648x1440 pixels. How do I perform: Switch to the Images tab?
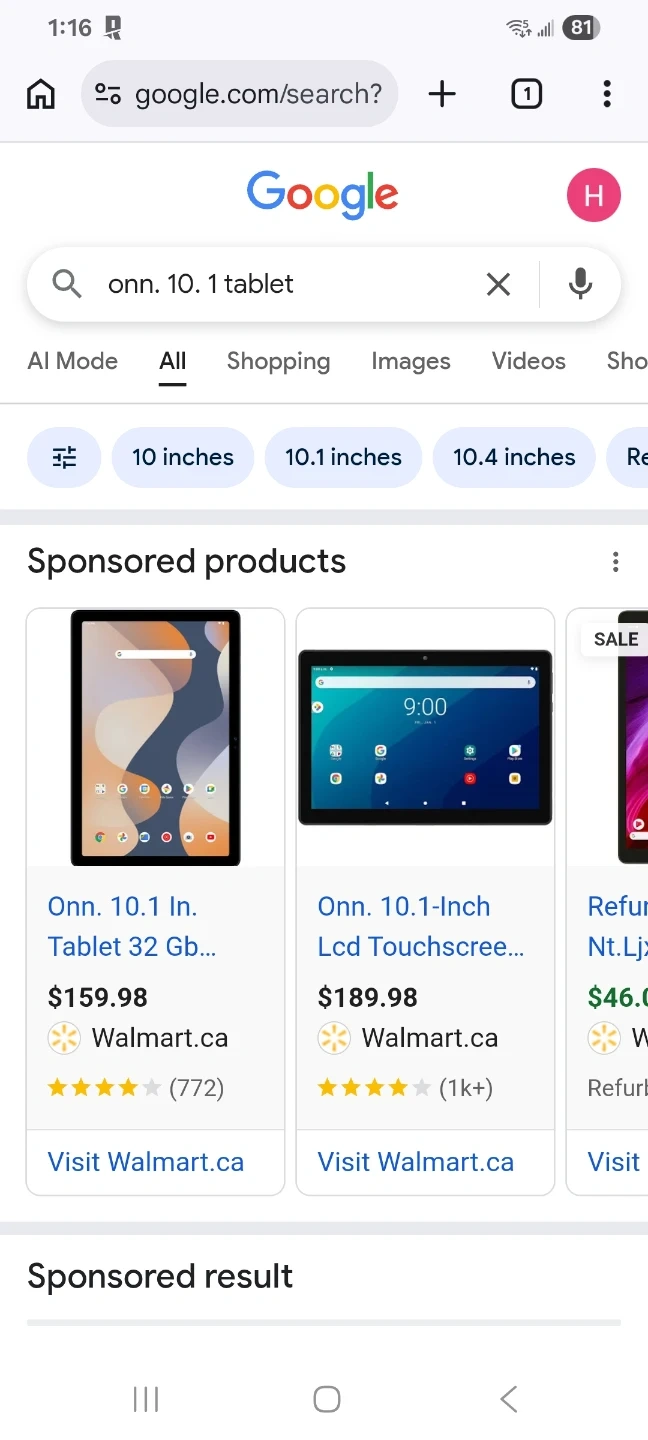click(410, 361)
